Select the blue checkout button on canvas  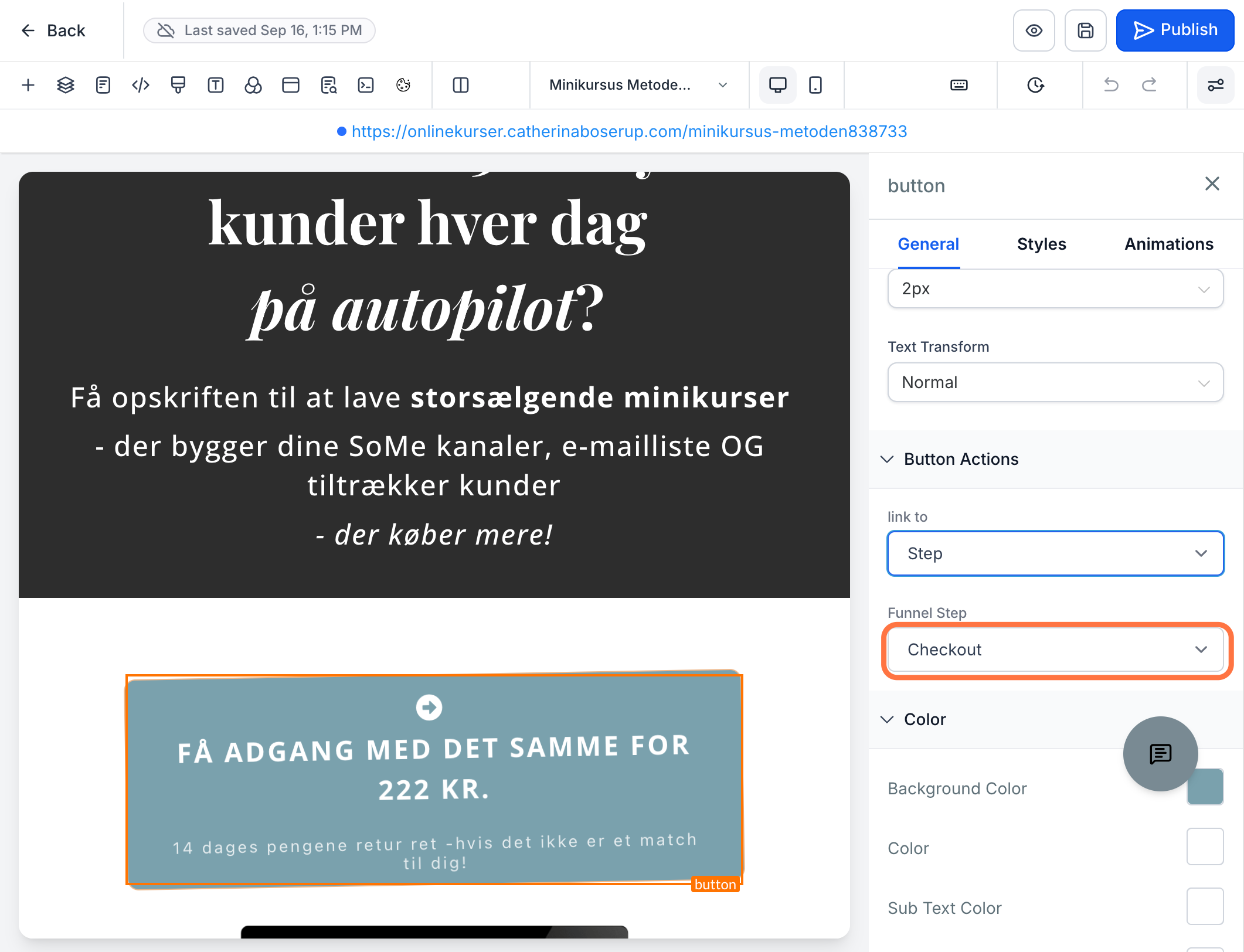click(x=434, y=780)
